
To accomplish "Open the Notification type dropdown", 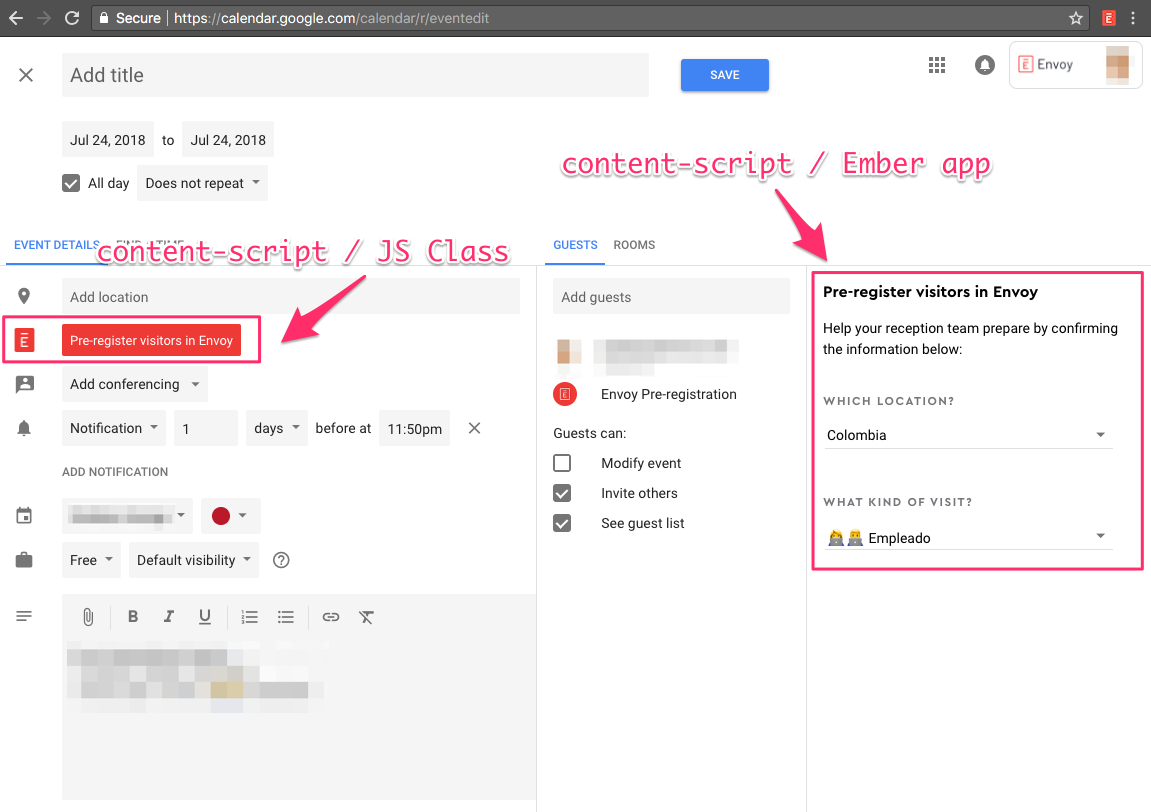I will [114, 428].
